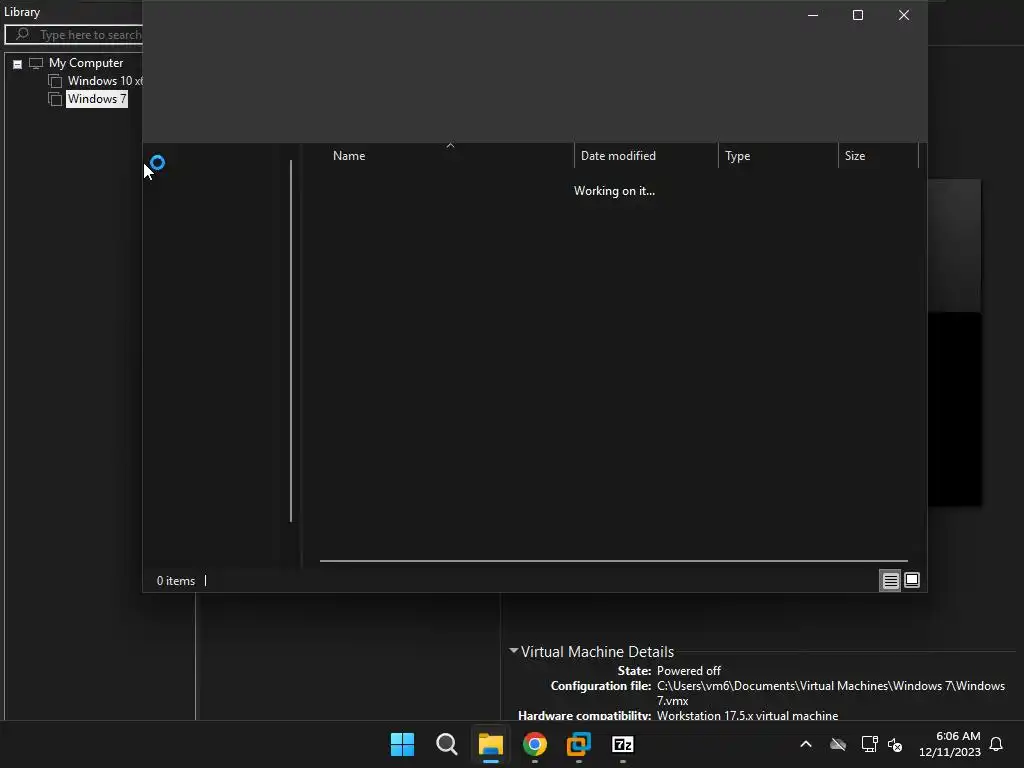Open taskbar Search
The image size is (1024, 768).
[x=447, y=744]
